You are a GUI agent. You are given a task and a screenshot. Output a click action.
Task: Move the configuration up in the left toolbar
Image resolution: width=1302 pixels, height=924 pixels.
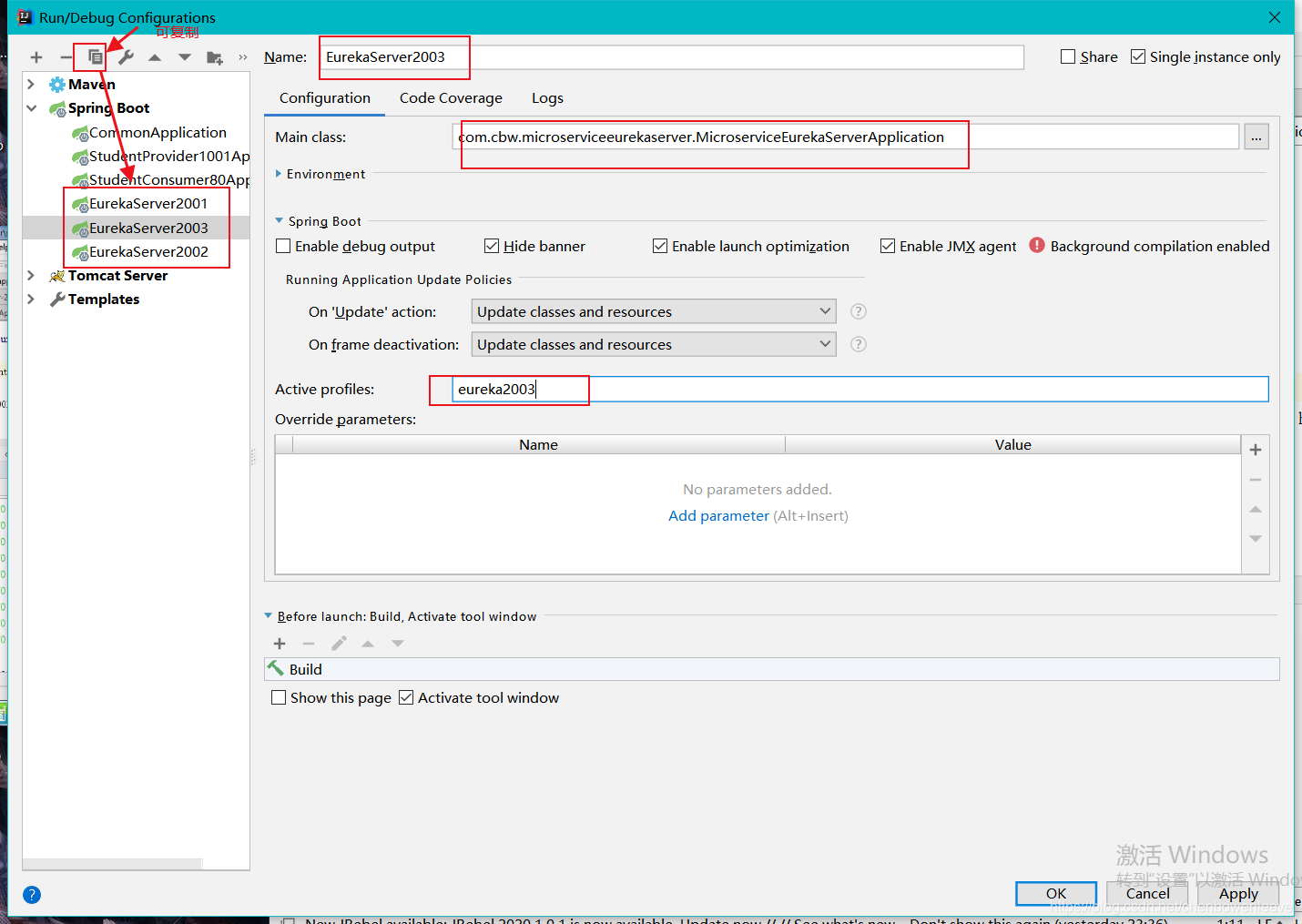pyautogui.click(x=155, y=57)
